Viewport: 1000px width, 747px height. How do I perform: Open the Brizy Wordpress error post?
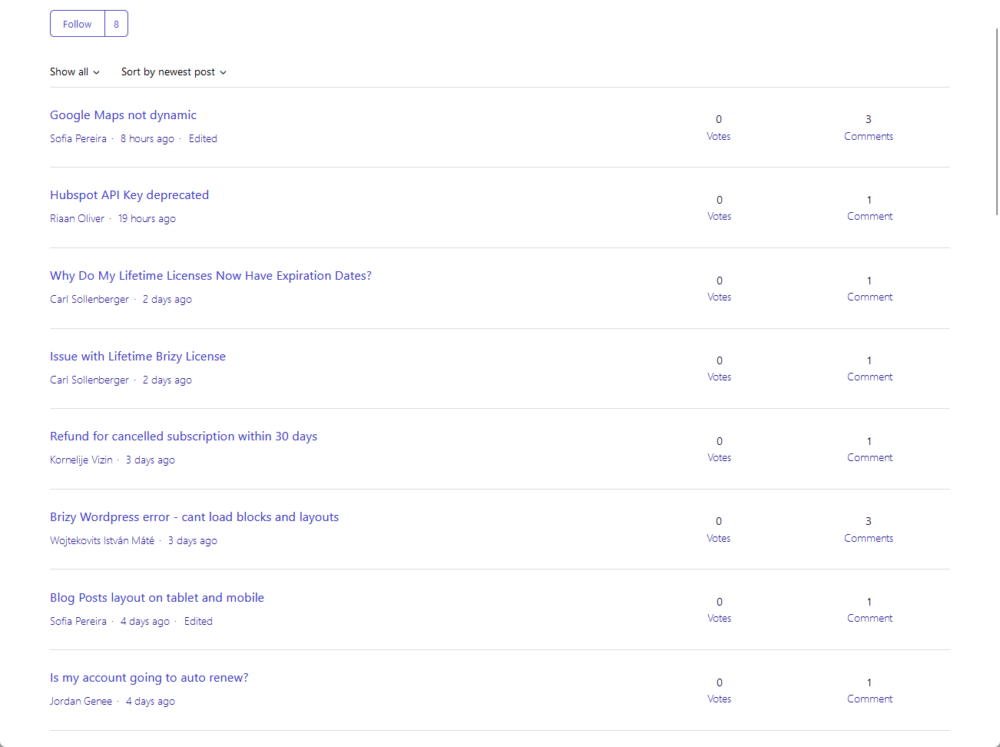[x=194, y=517]
